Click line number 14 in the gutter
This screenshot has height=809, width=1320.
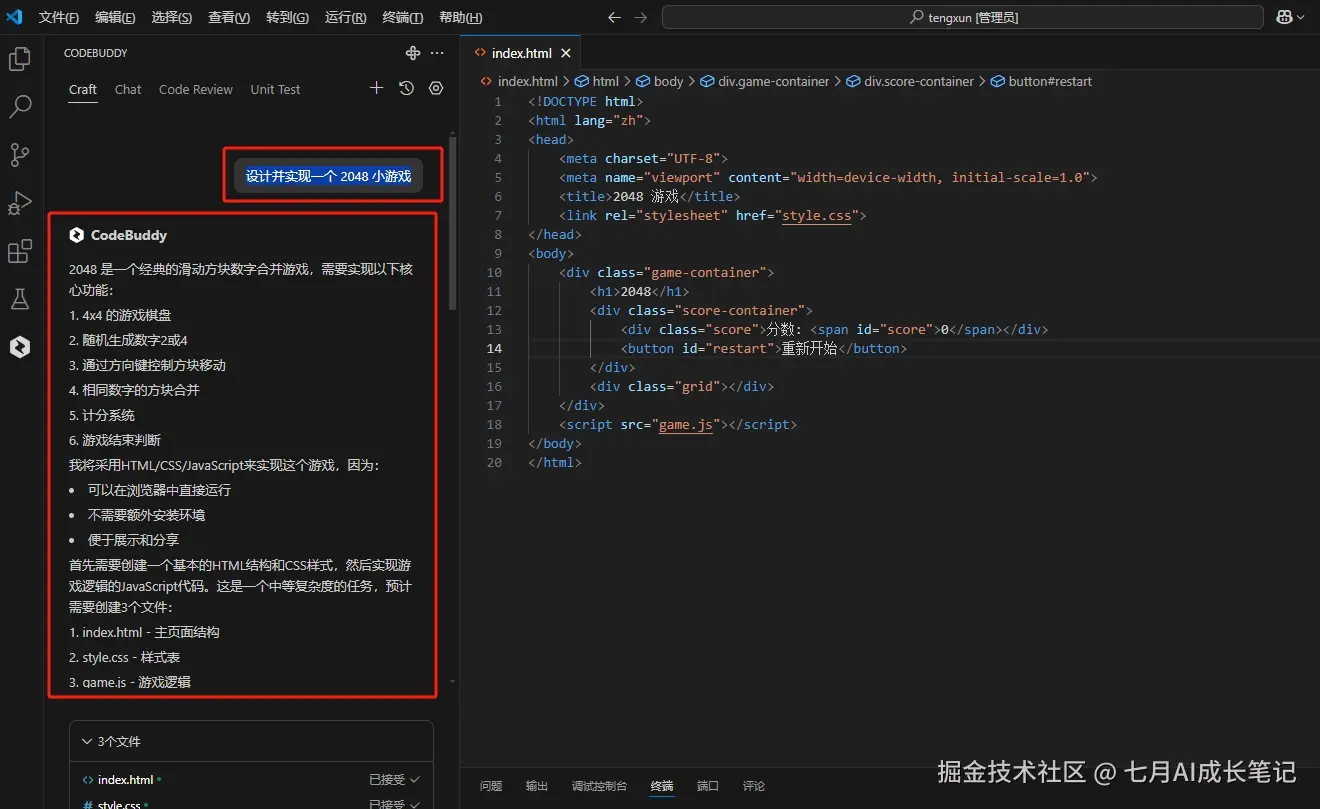(x=494, y=348)
